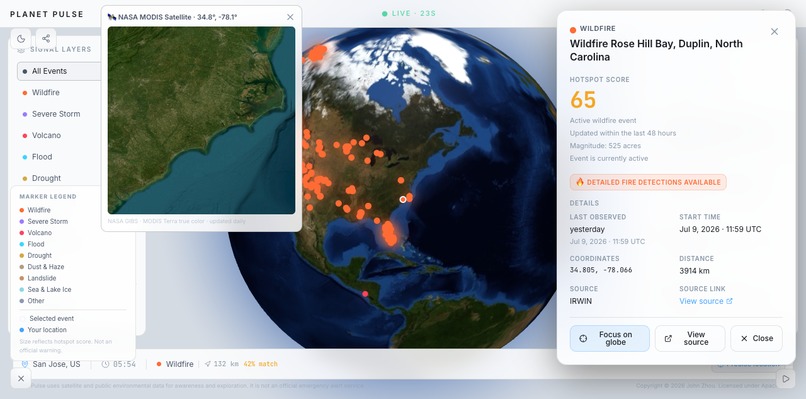Click the satellite icon in NASA MODIS title
806x399 pixels.
pyautogui.click(x=112, y=17)
